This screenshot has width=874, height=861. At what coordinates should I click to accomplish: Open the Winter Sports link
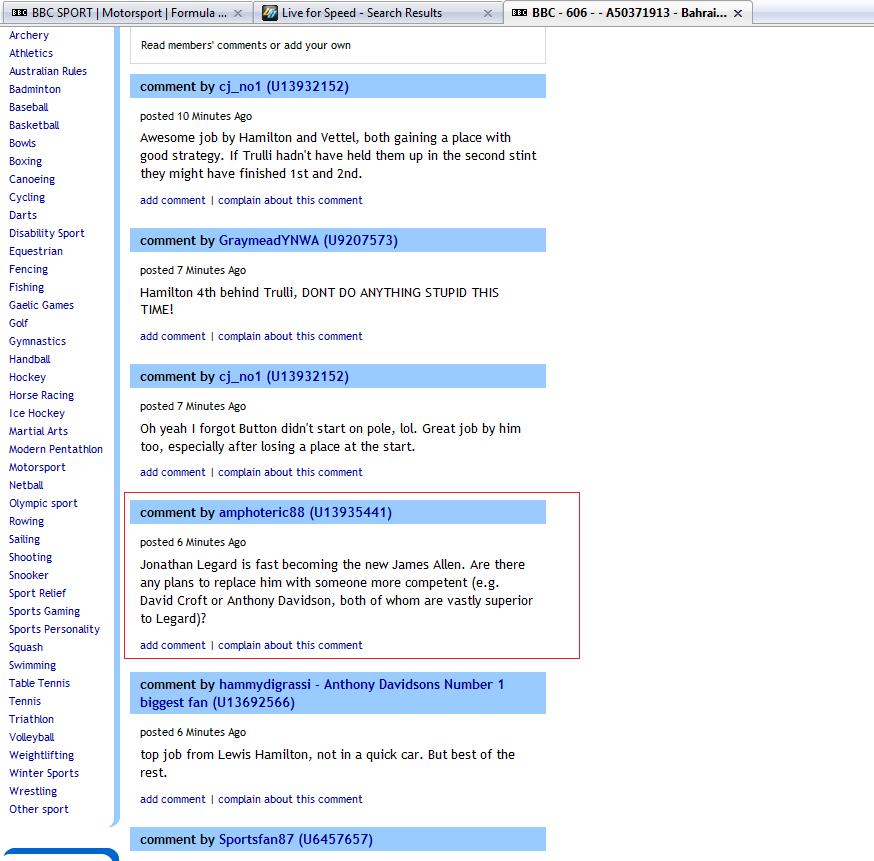(x=44, y=774)
